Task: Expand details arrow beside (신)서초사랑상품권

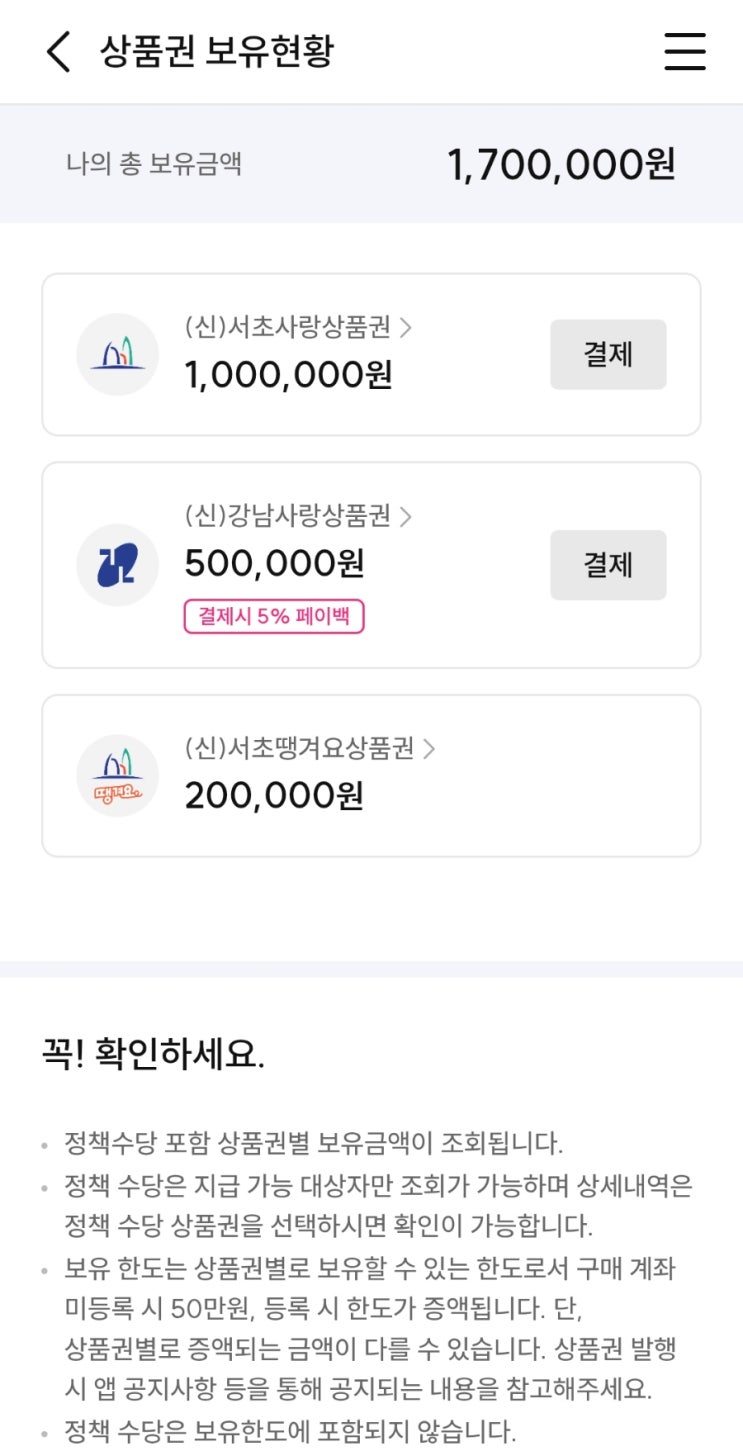Action: 406,327
